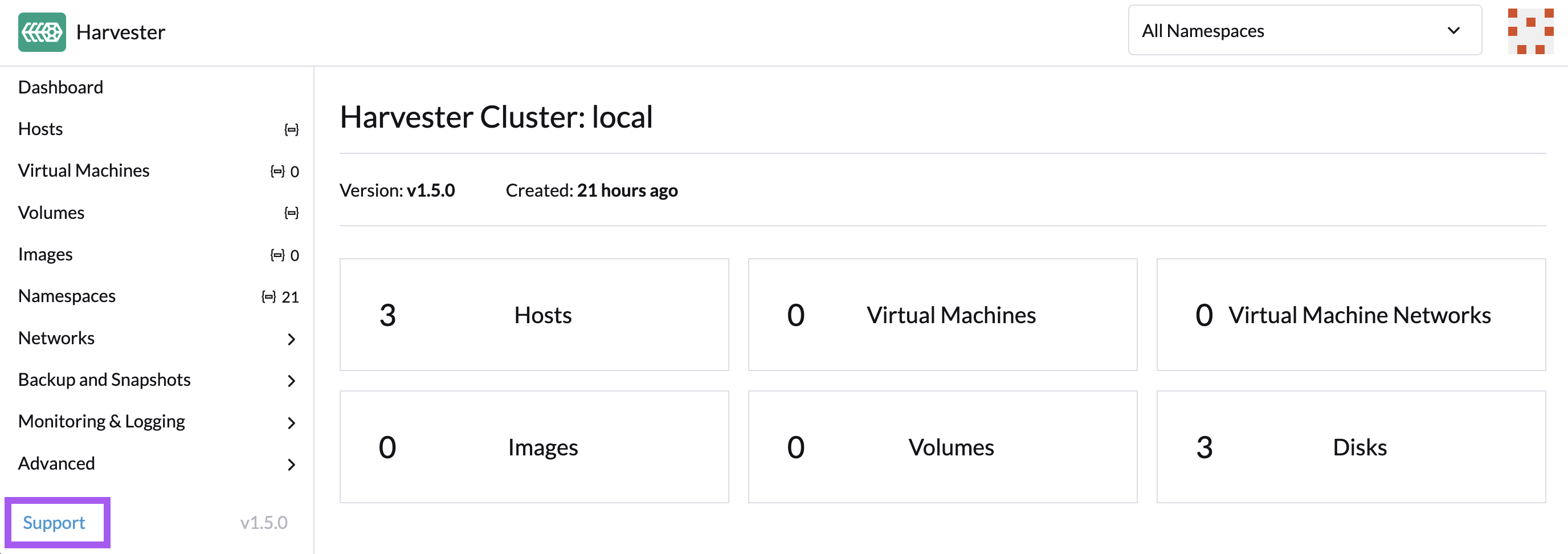Click the Images count 0 in sidebar
The height and width of the screenshot is (554, 1568).
pos(295,256)
